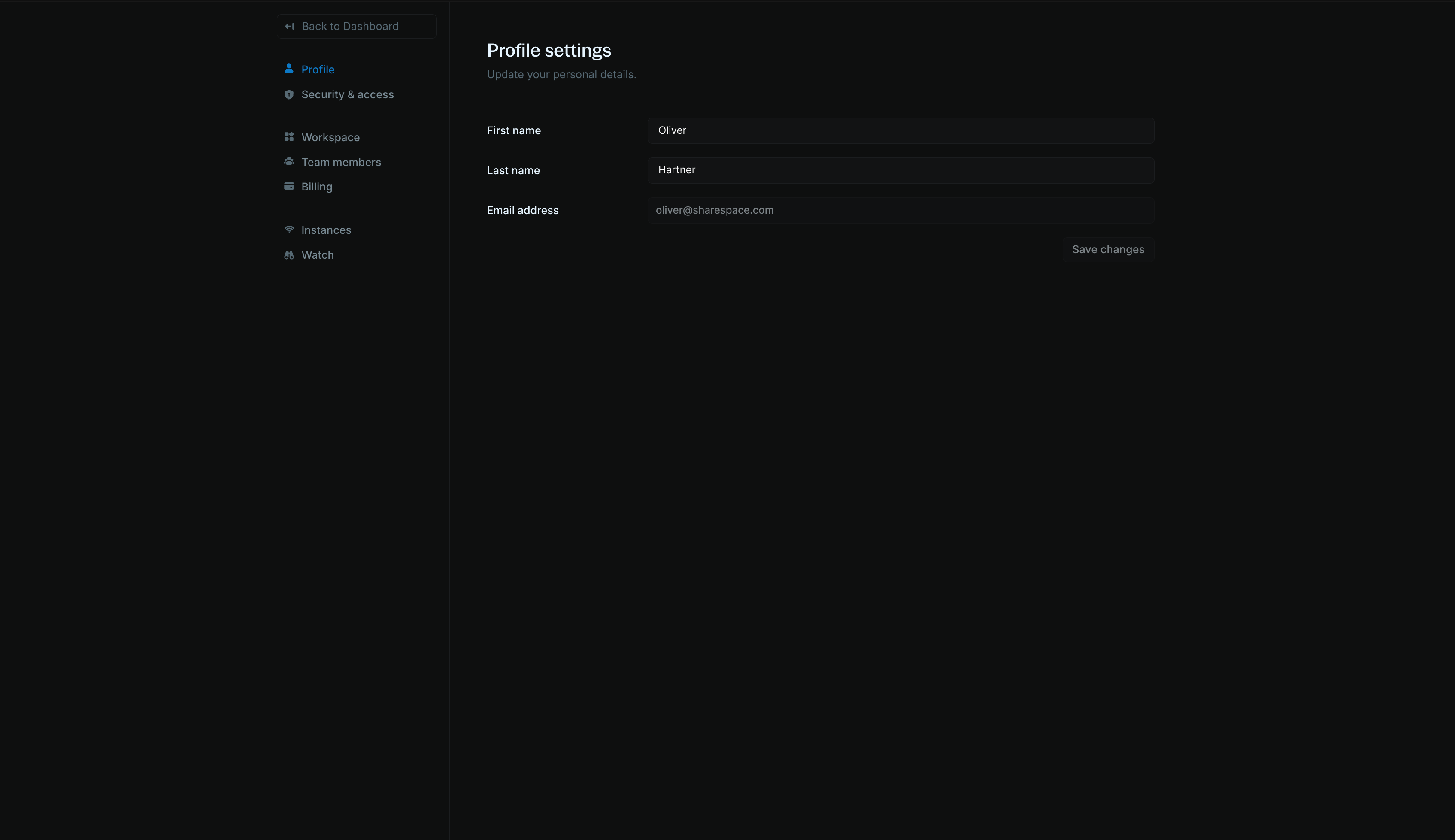Image resolution: width=1455 pixels, height=840 pixels.
Task: Click Save changes
Action: 1107,249
